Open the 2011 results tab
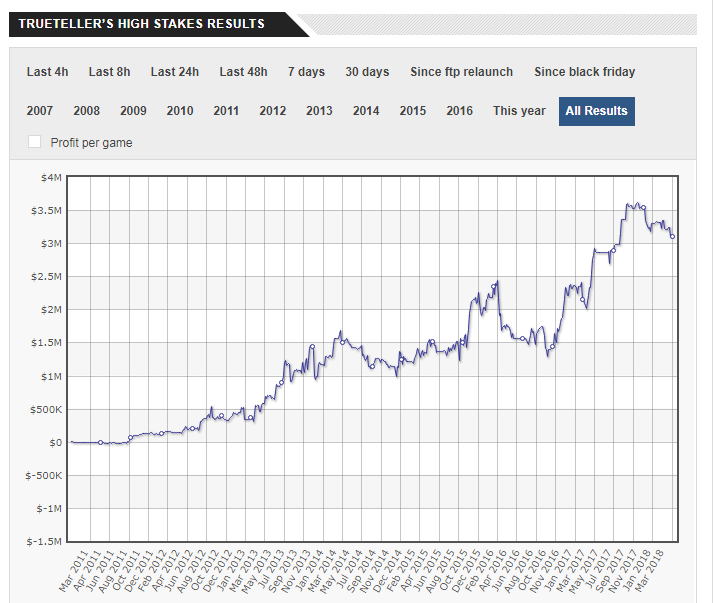The height and width of the screenshot is (603, 713). [x=226, y=111]
